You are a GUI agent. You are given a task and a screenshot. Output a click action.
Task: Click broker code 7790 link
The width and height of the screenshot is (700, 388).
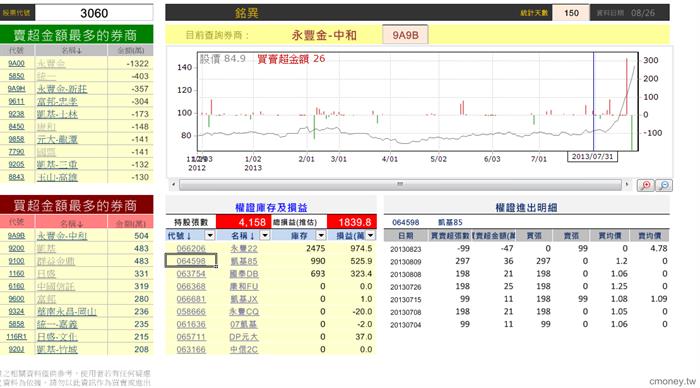[16, 152]
